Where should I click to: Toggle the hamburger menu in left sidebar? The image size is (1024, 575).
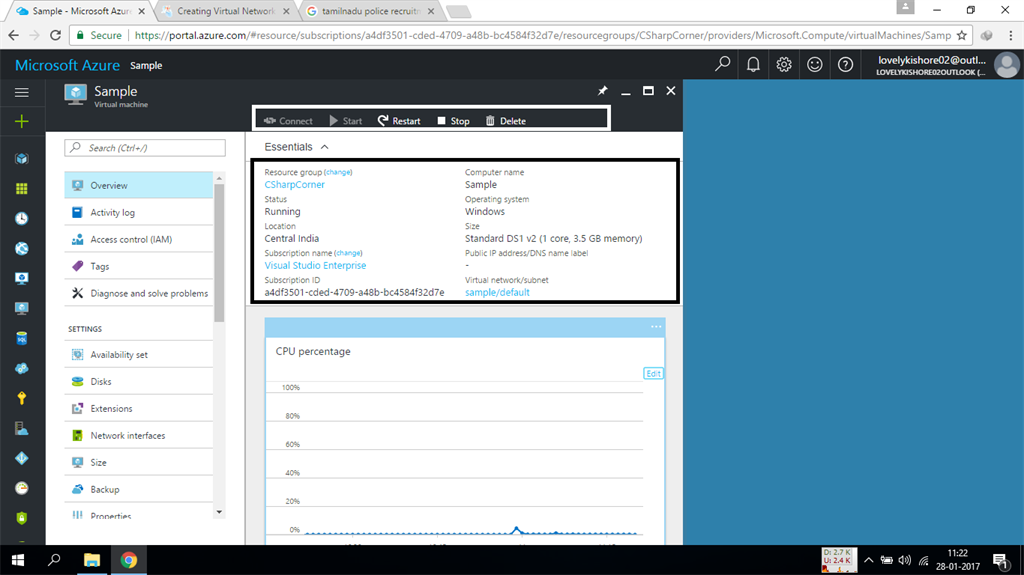(22, 92)
